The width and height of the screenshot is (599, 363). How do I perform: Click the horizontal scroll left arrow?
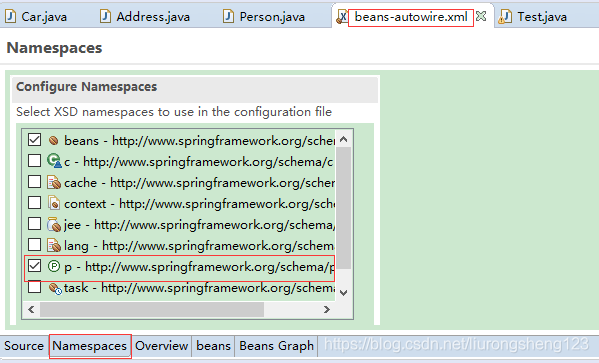click(31, 309)
